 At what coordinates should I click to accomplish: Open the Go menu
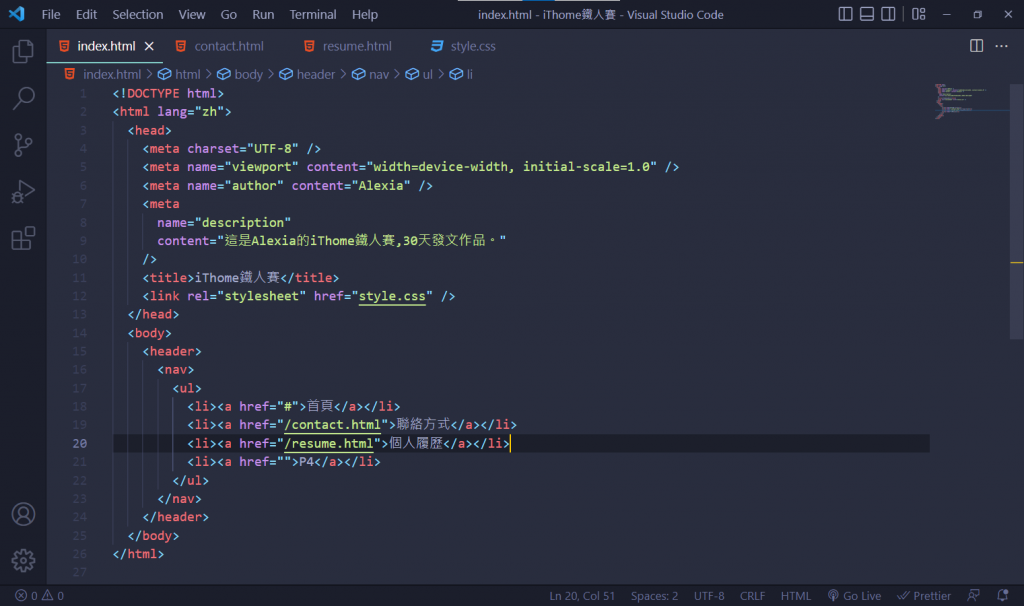(x=229, y=14)
